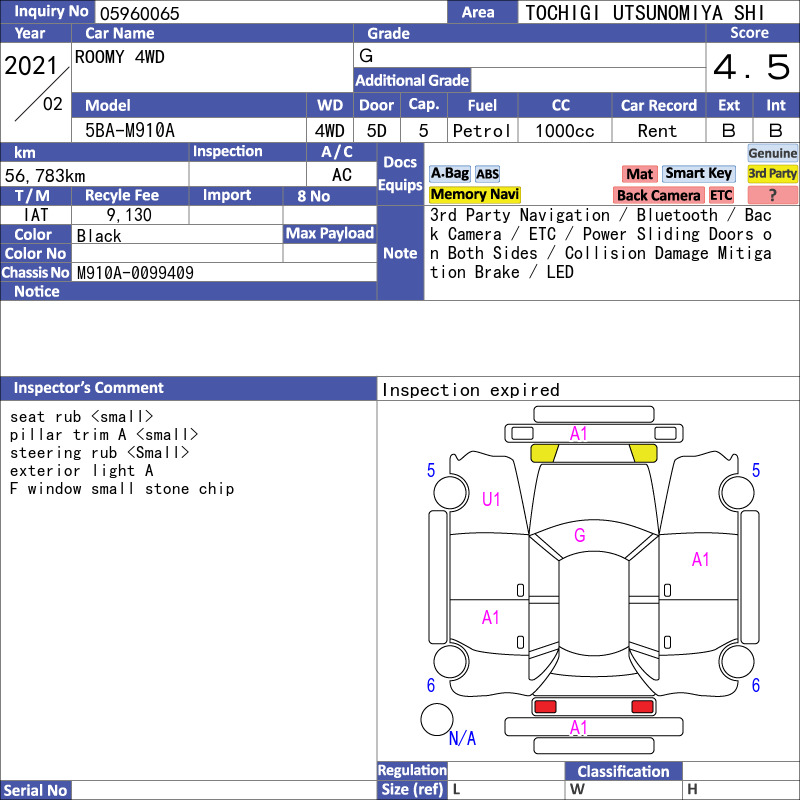
Task: Click the Inspector's Comment header
Action: (x=188, y=388)
